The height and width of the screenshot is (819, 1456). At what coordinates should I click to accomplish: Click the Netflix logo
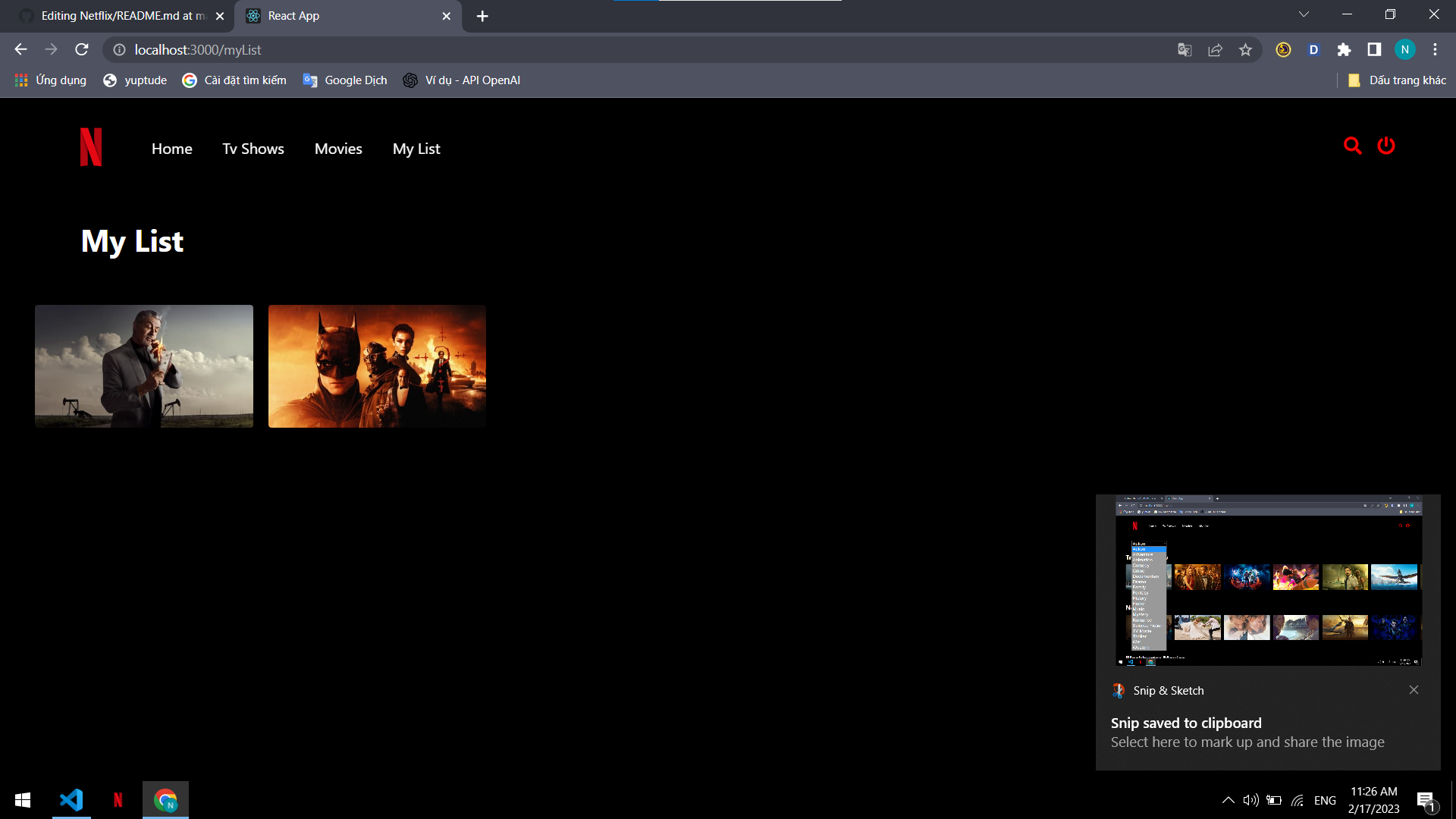[x=90, y=147]
